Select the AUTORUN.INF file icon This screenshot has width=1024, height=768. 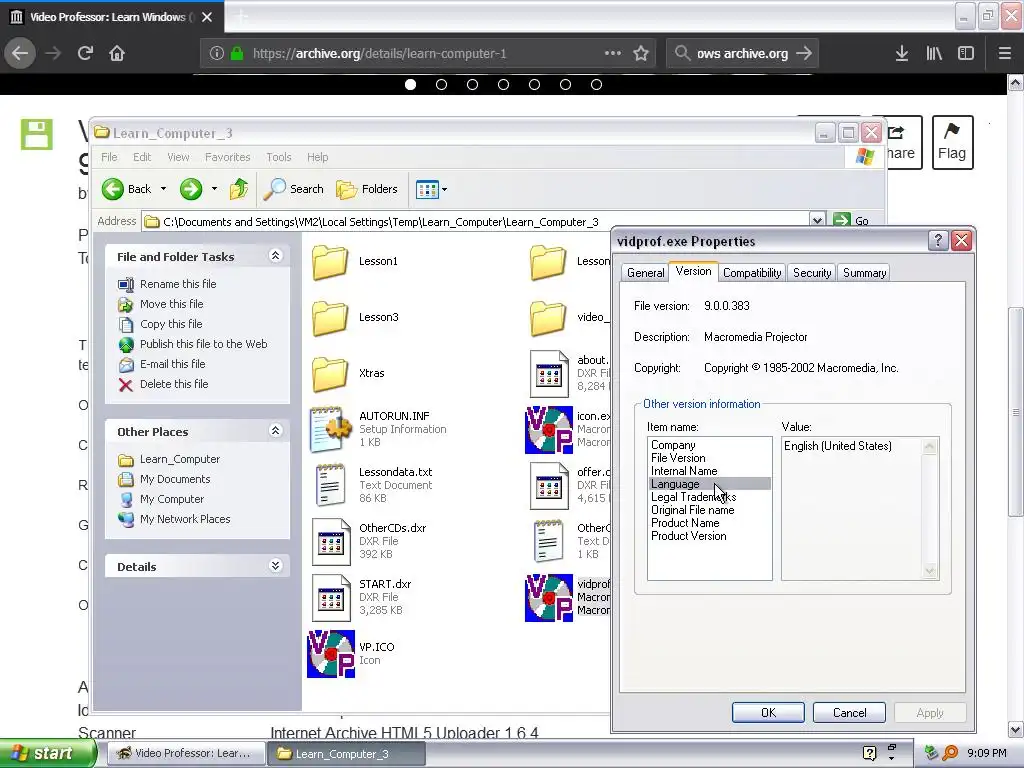coord(330,429)
